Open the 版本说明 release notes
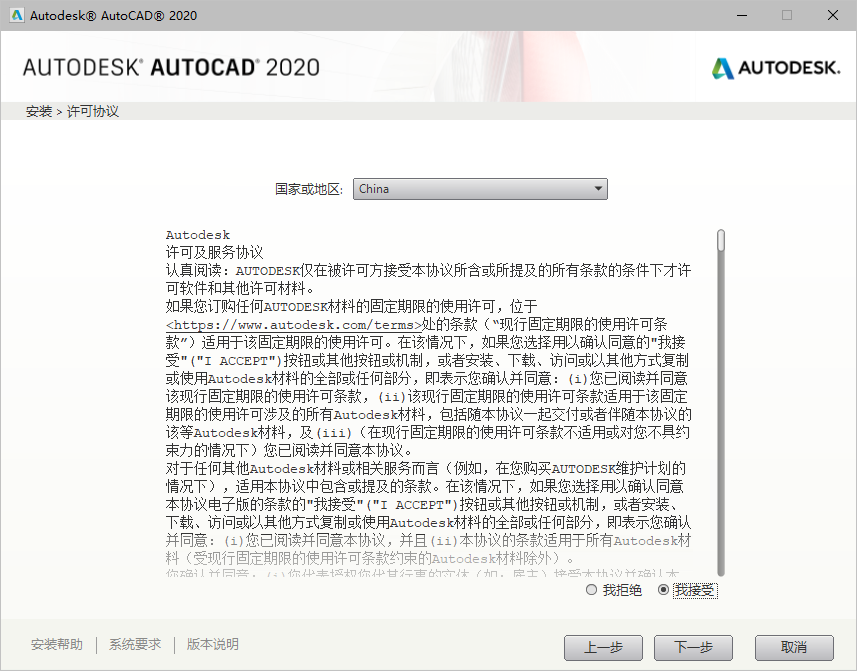Screen dimensions: 857x671 [x=211, y=645]
